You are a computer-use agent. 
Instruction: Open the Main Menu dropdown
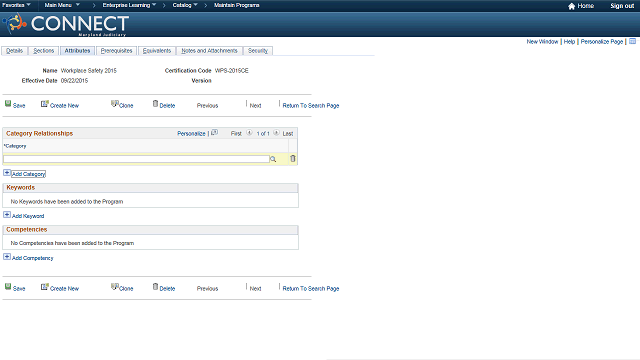(x=62, y=5)
